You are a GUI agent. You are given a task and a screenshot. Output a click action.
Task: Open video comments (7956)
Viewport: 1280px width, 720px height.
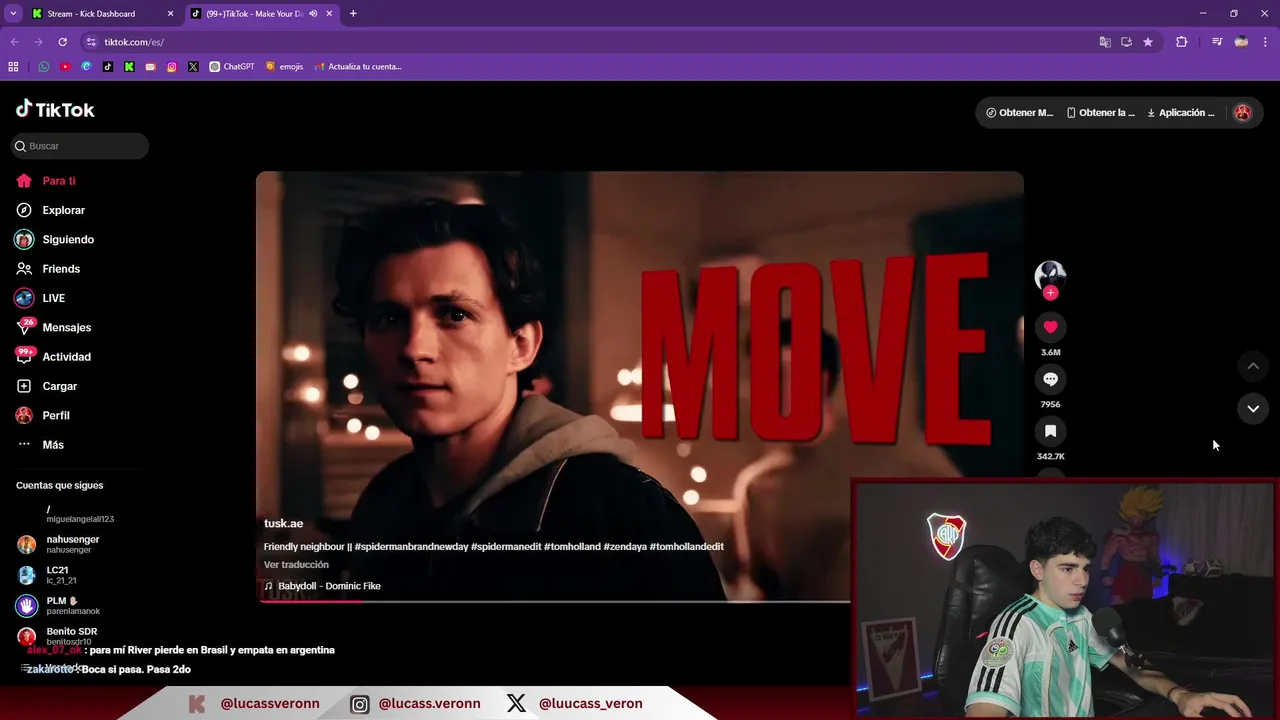[x=1050, y=379]
